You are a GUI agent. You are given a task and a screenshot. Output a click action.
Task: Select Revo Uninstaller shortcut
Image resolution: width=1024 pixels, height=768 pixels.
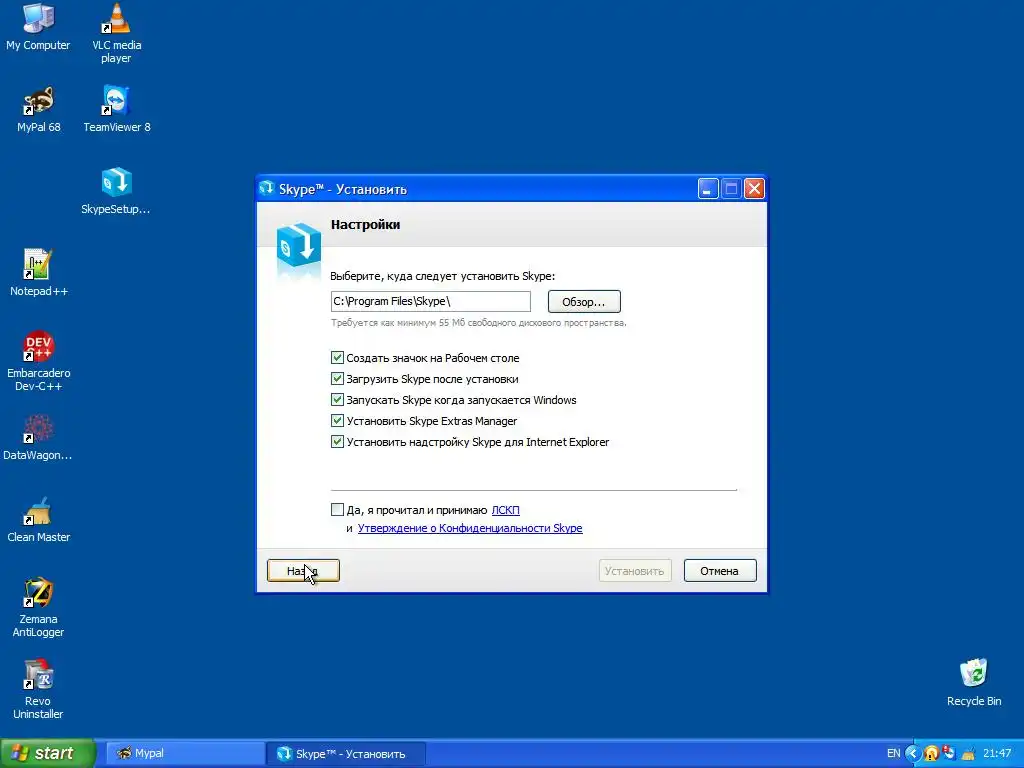(38, 690)
